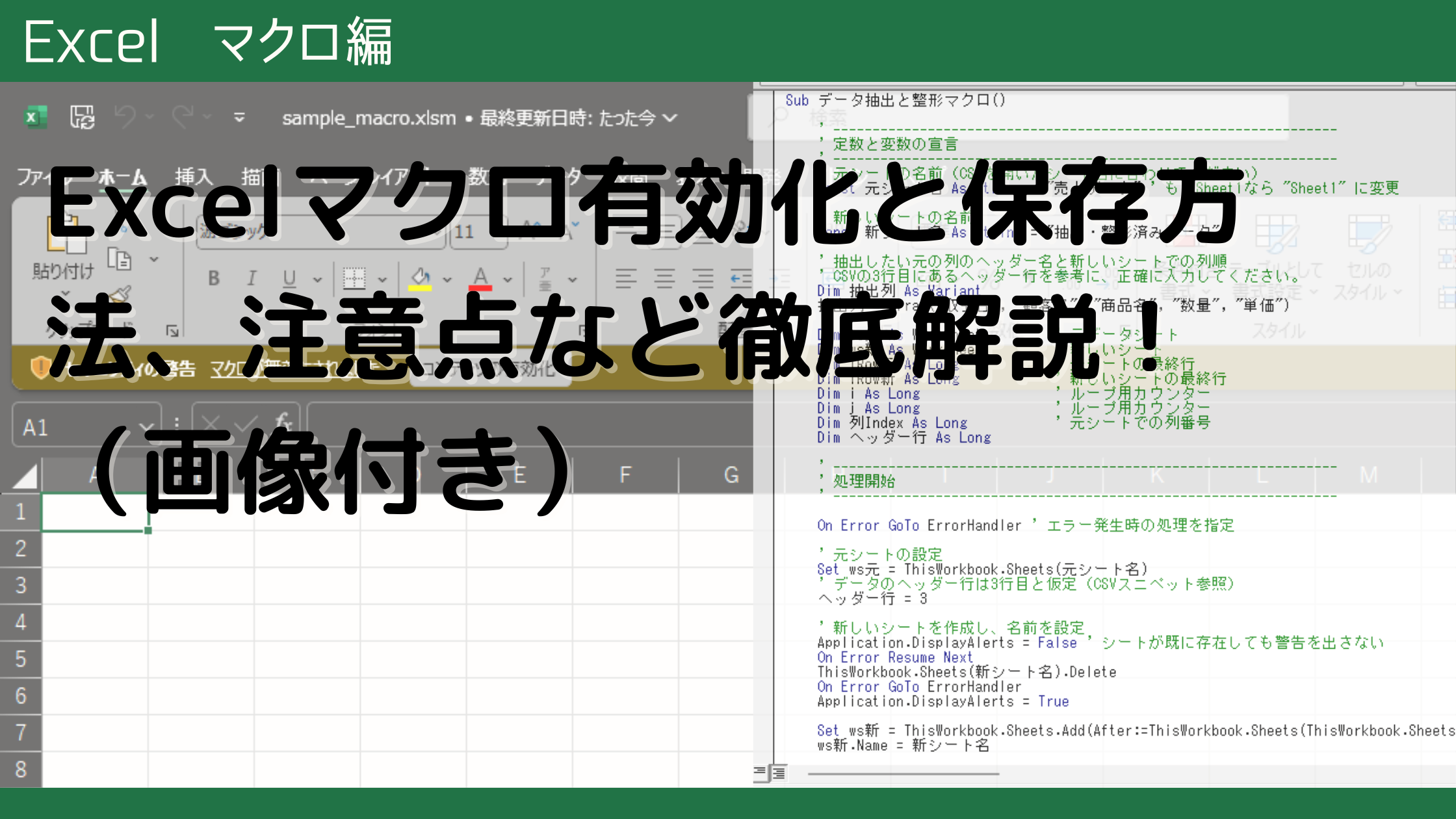
Task: Click the align left icon
Action: [626, 279]
